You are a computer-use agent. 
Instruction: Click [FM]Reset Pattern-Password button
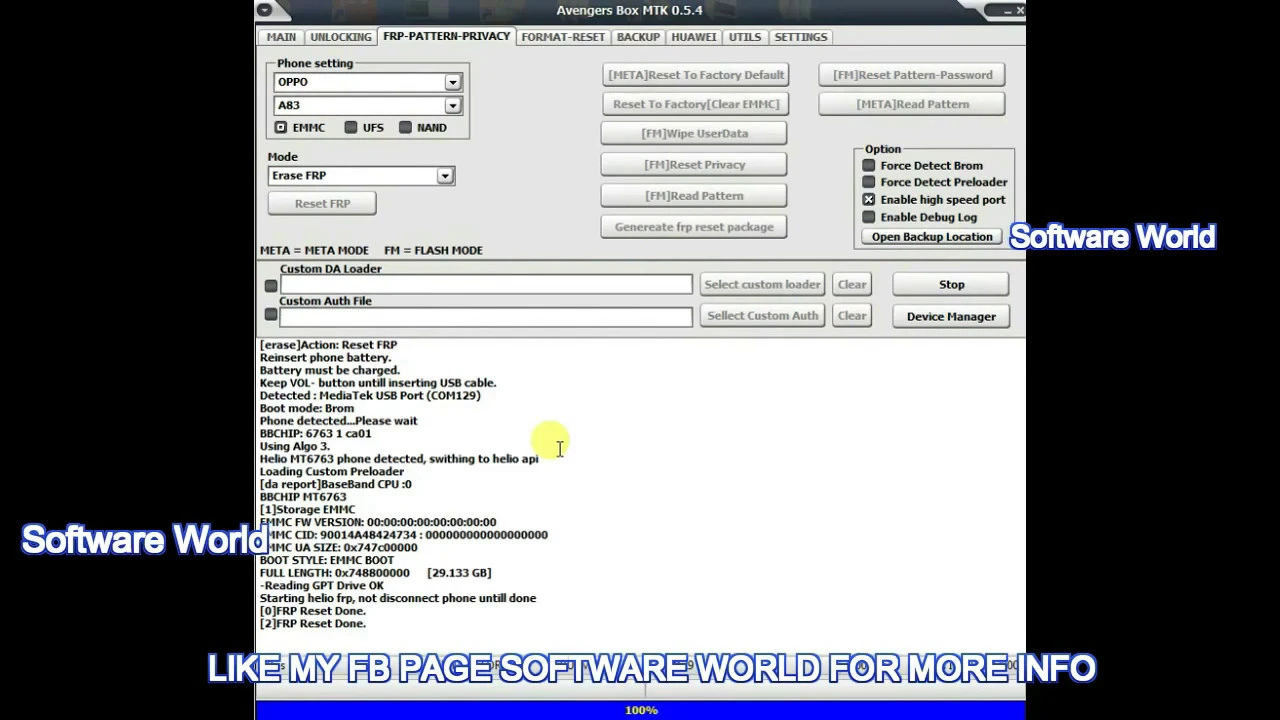coord(912,75)
